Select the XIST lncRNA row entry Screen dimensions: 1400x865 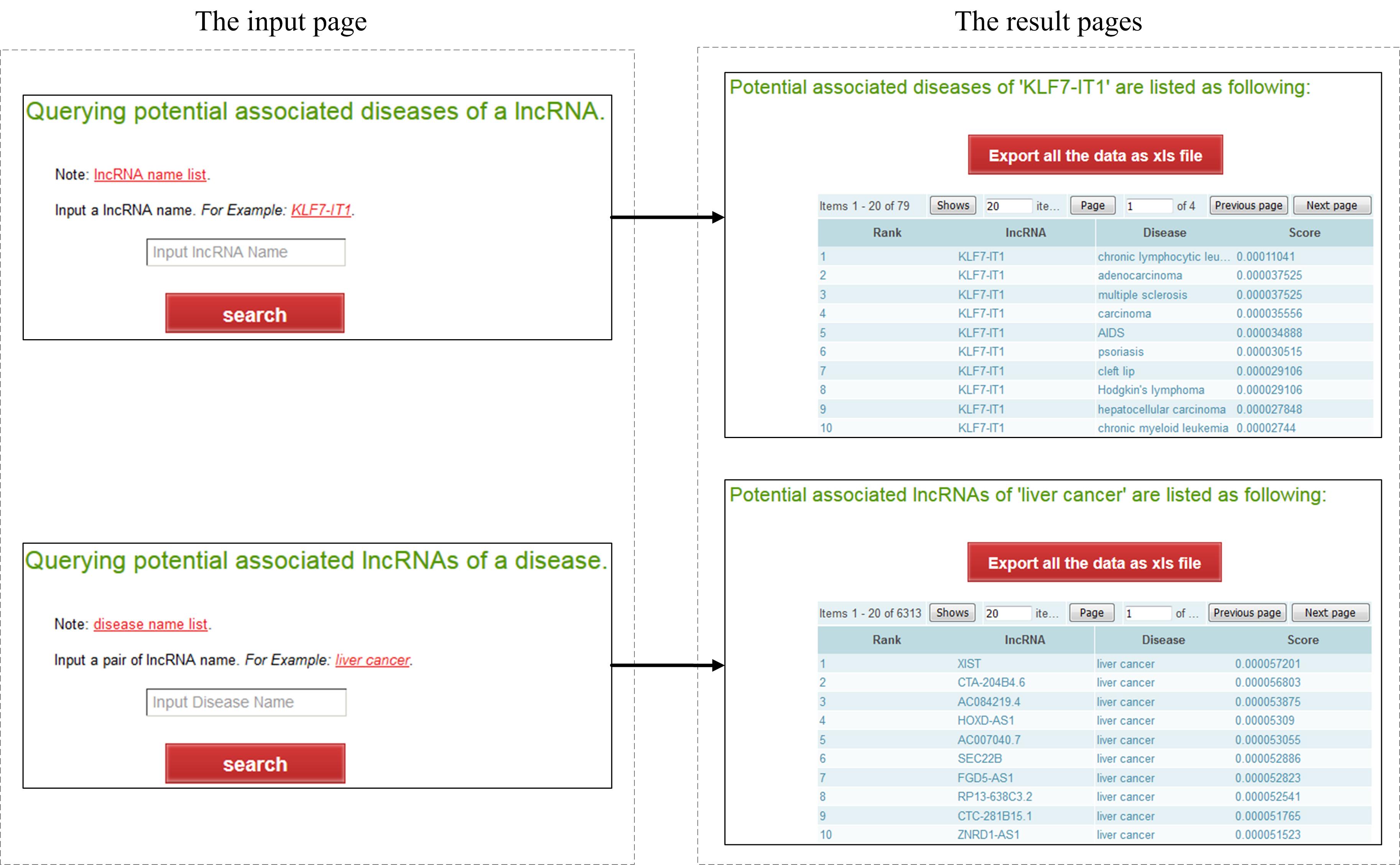point(969,664)
